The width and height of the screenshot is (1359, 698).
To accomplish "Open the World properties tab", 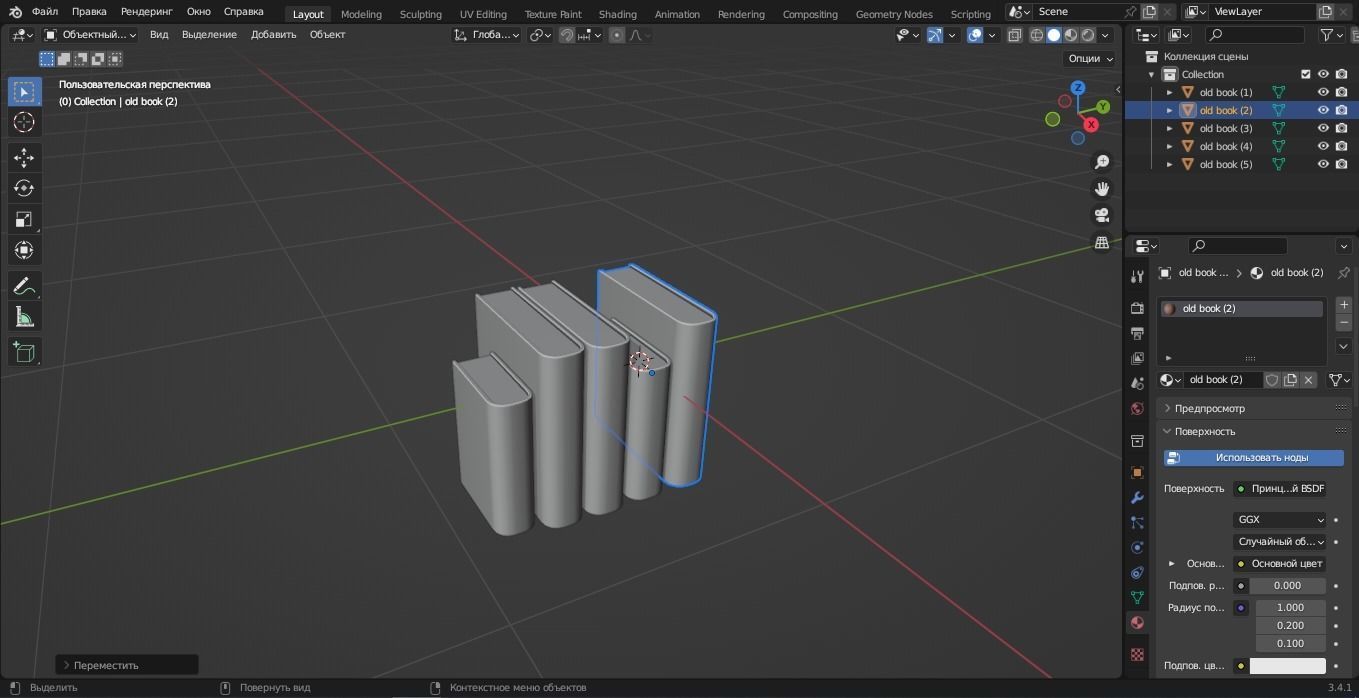I will (1137, 408).
